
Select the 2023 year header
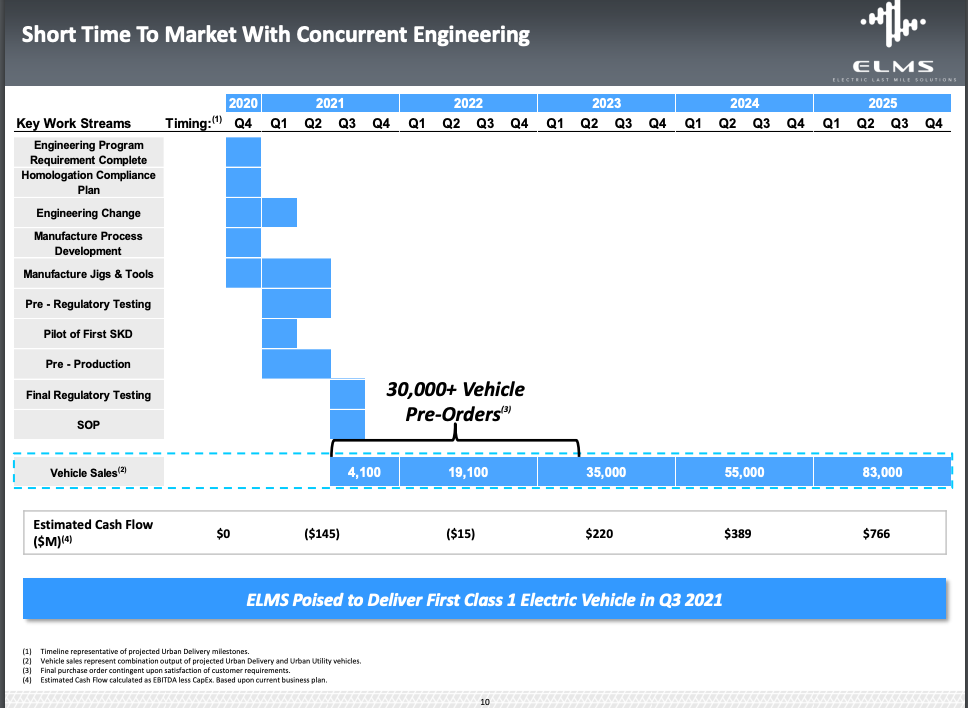606,103
